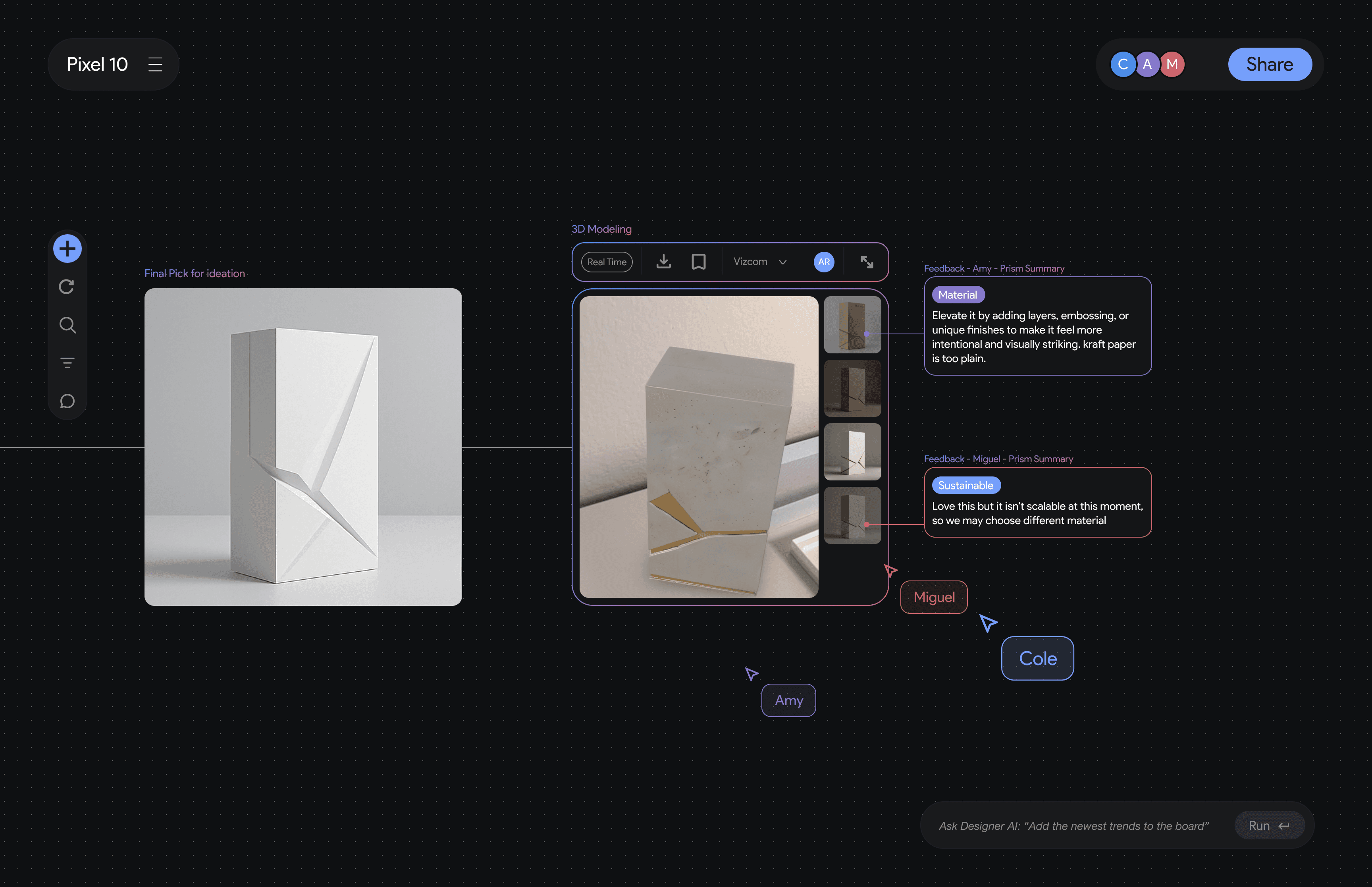Click the blue plus add button
Image resolution: width=1372 pixels, height=887 pixels.
pos(67,249)
